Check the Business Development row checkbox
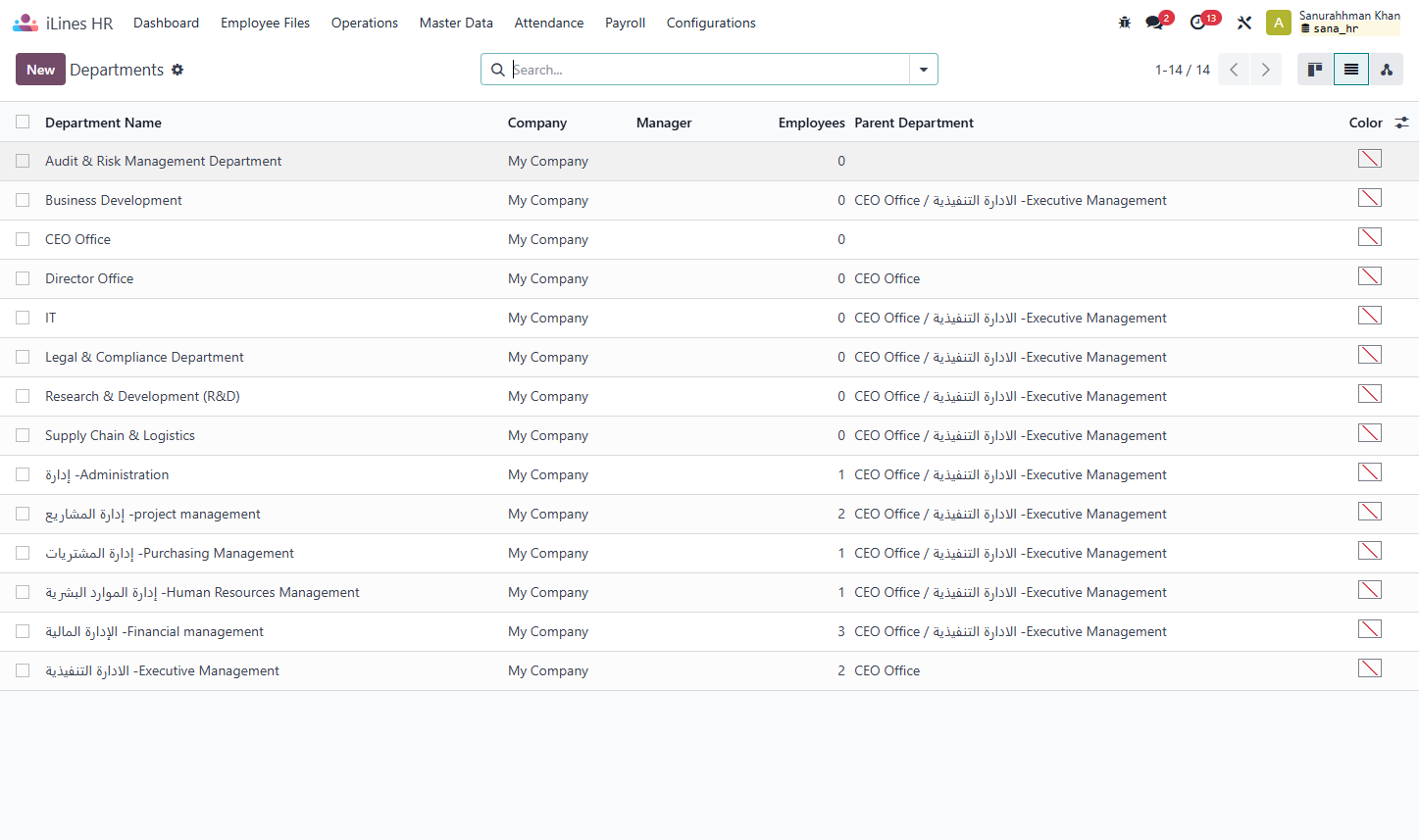The height and width of the screenshot is (840, 1419). 23,200
